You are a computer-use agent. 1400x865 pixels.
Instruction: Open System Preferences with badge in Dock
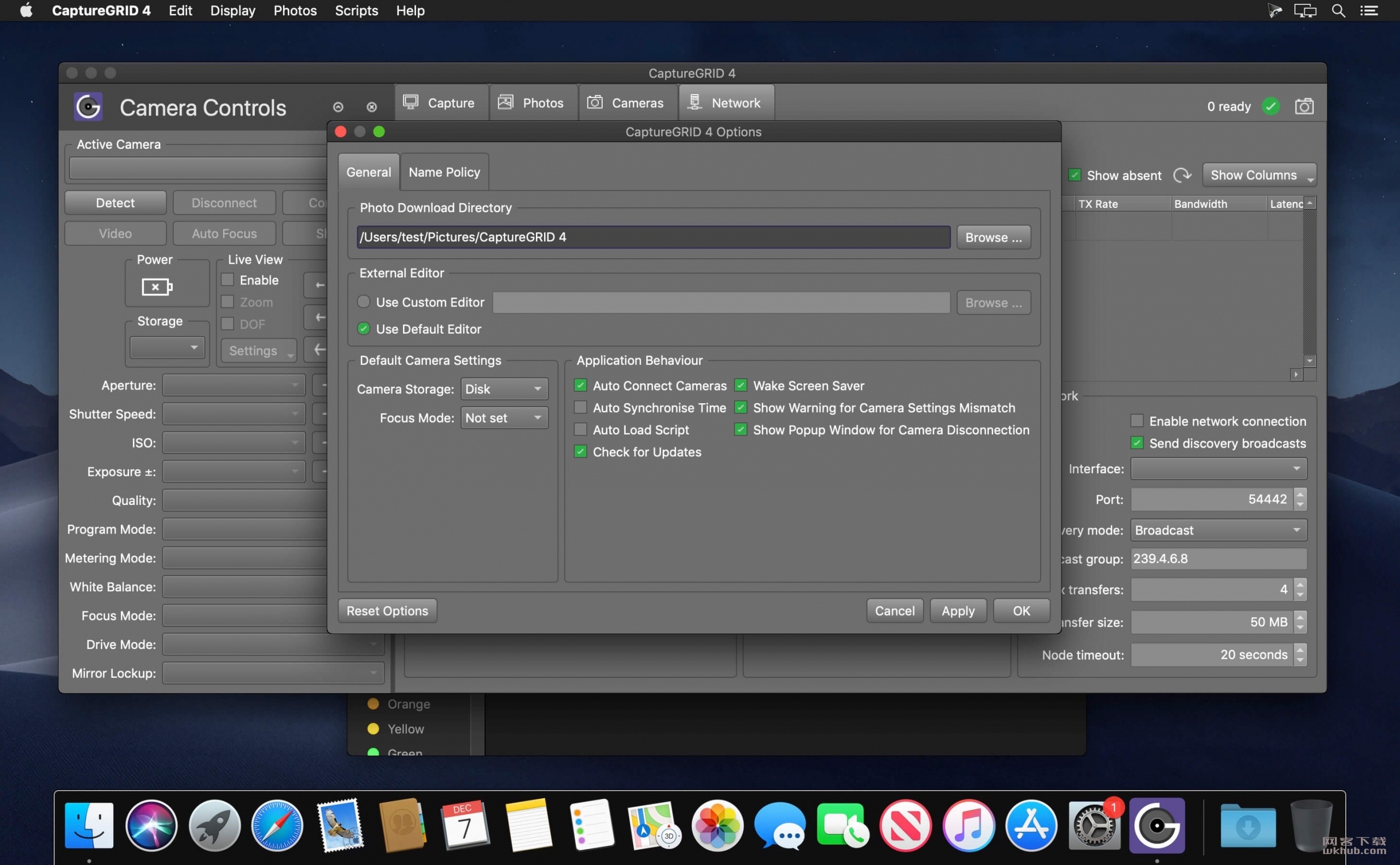coord(1095,826)
